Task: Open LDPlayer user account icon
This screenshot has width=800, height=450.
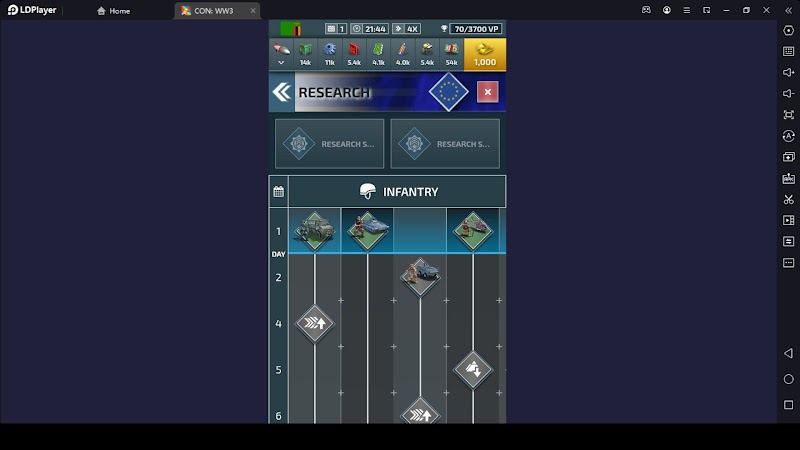Action: point(666,10)
